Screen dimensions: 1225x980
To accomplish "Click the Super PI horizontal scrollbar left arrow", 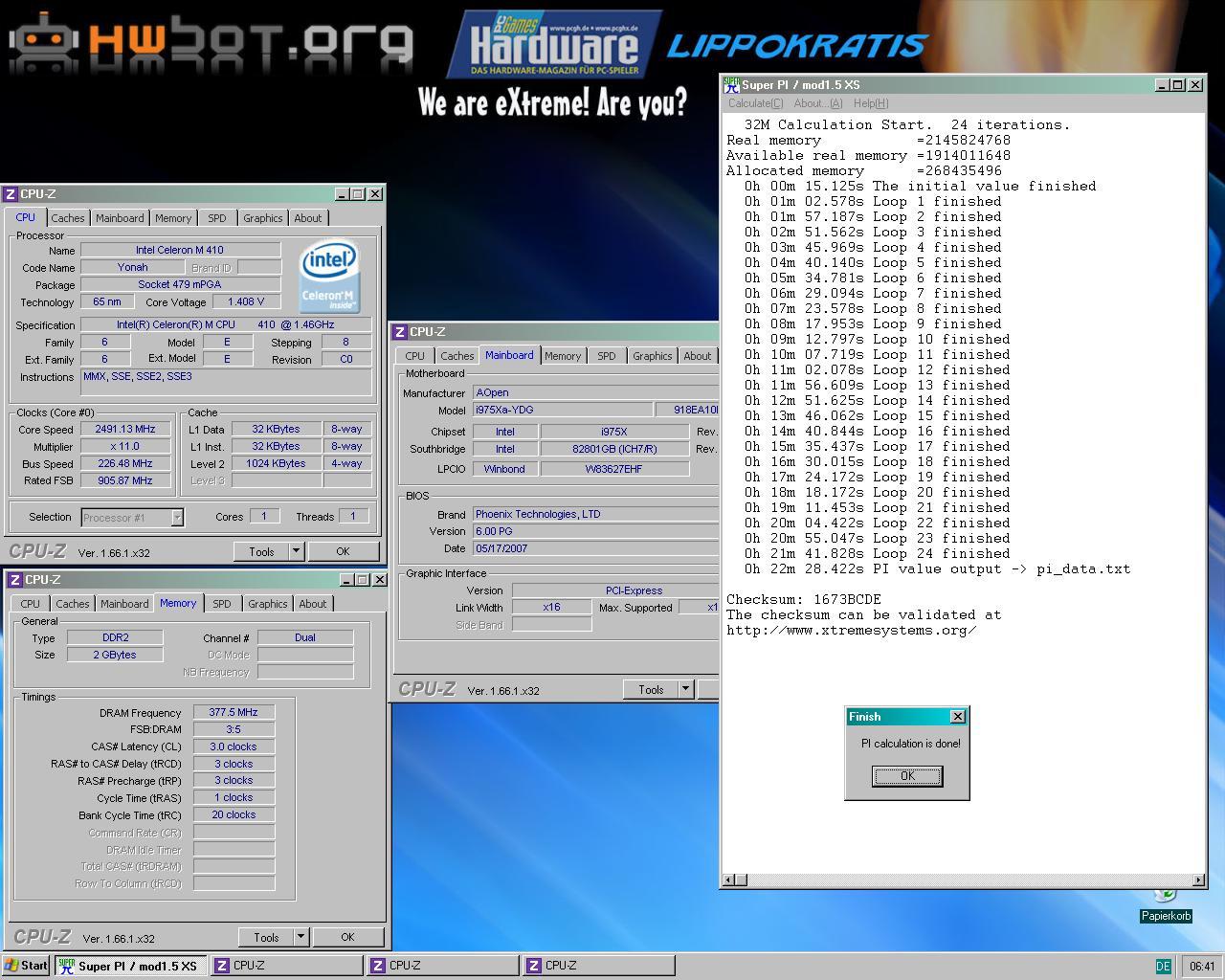I will pos(728,880).
